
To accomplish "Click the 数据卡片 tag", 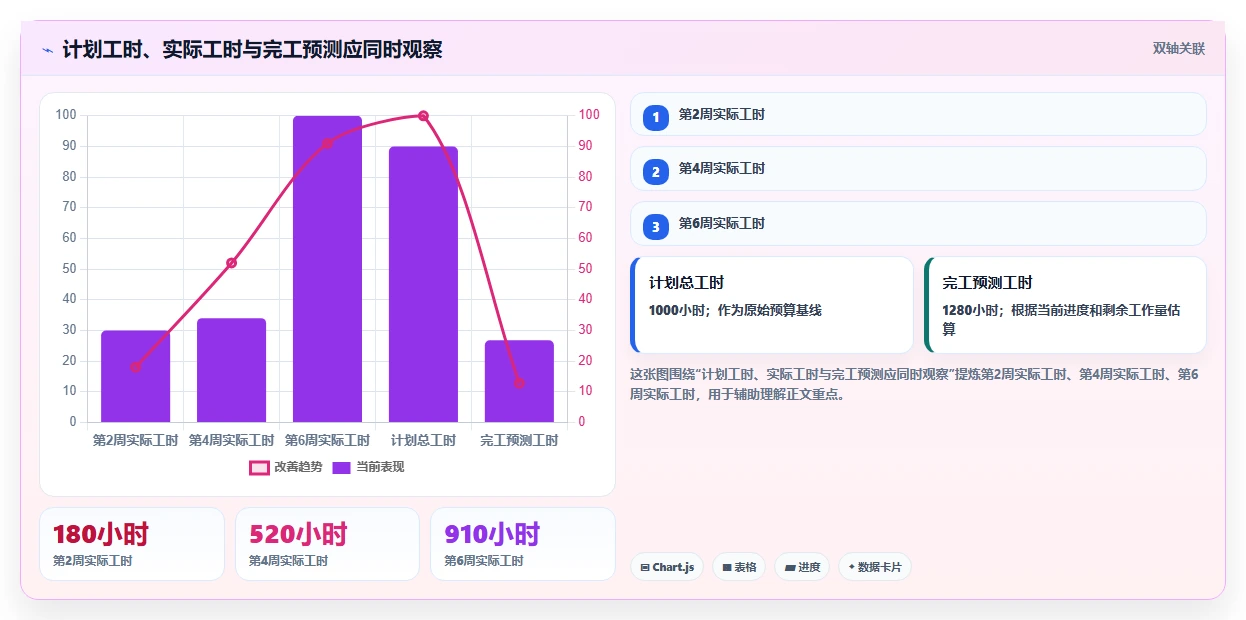I will pos(875,567).
